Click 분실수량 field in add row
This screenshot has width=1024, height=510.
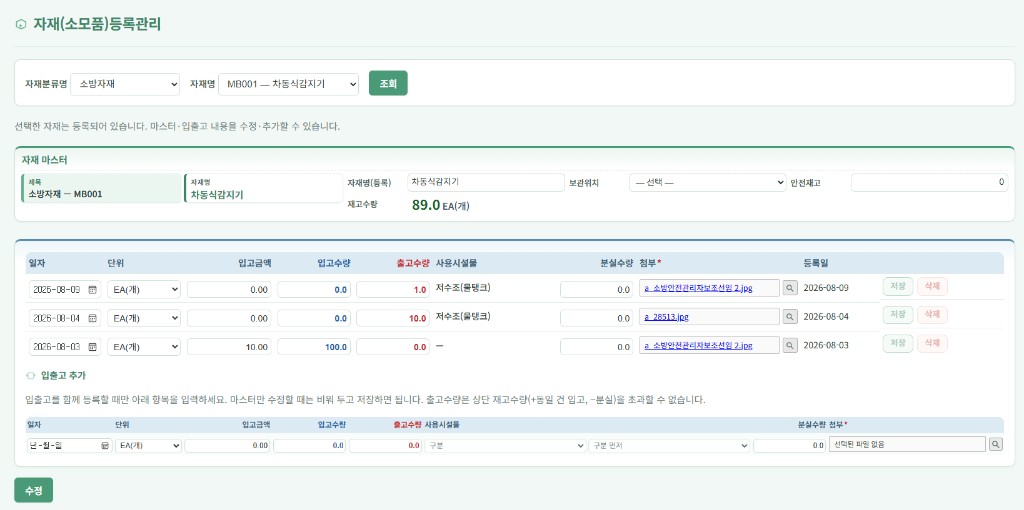click(790, 445)
